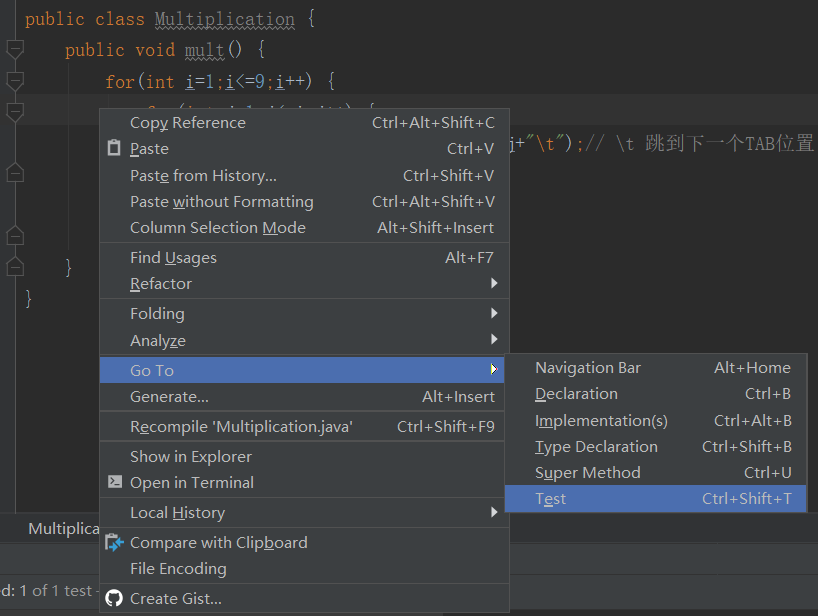Recompile 'Multiplication.java'
Viewport: 818px width, 616px height.
point(302,427)
